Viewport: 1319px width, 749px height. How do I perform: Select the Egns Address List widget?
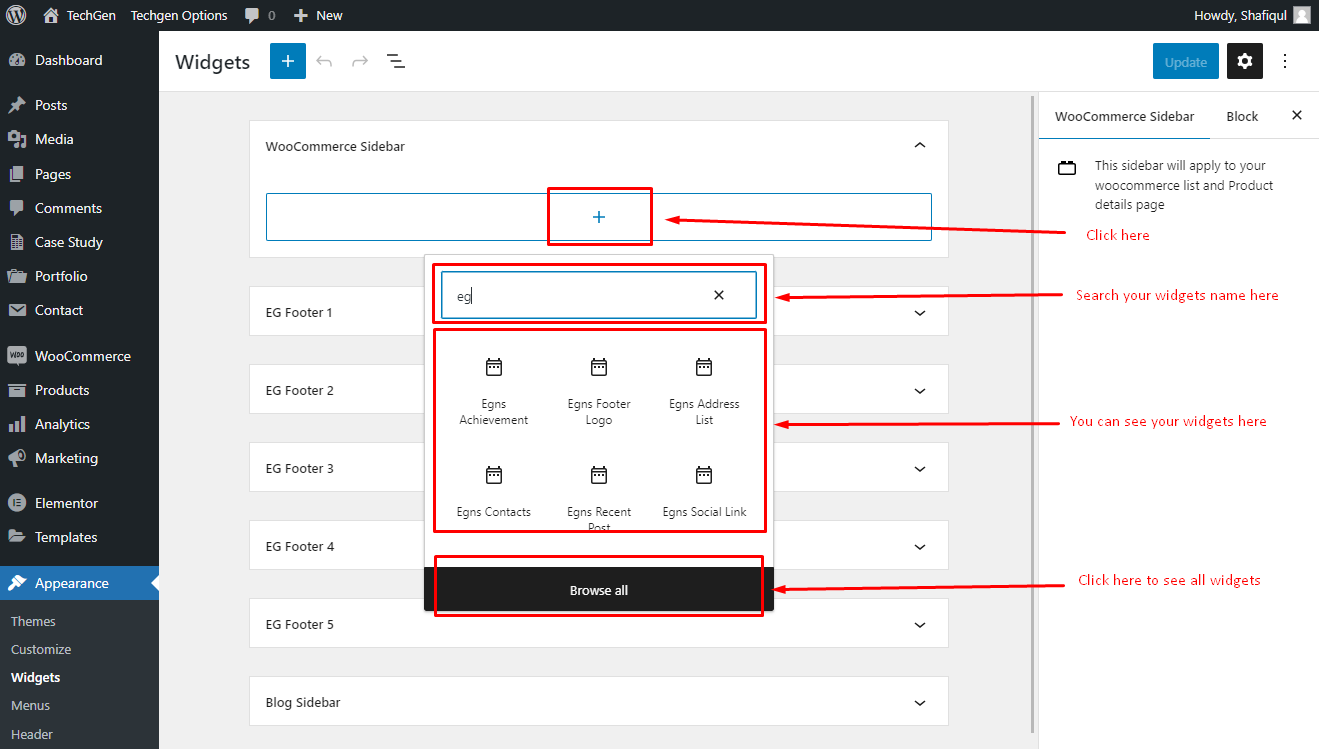704,390
